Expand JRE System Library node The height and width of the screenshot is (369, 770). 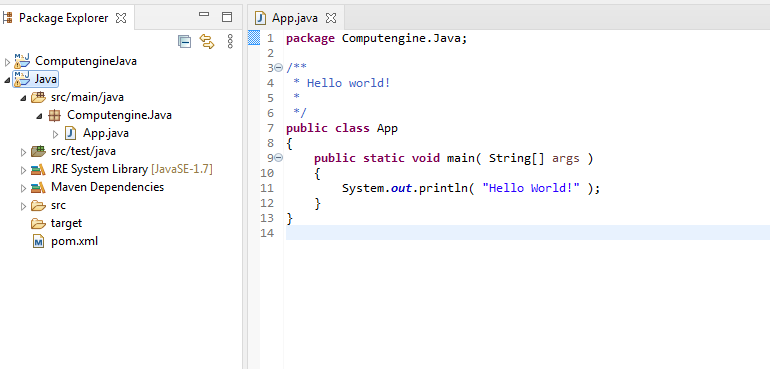click(x=23, y=170)
